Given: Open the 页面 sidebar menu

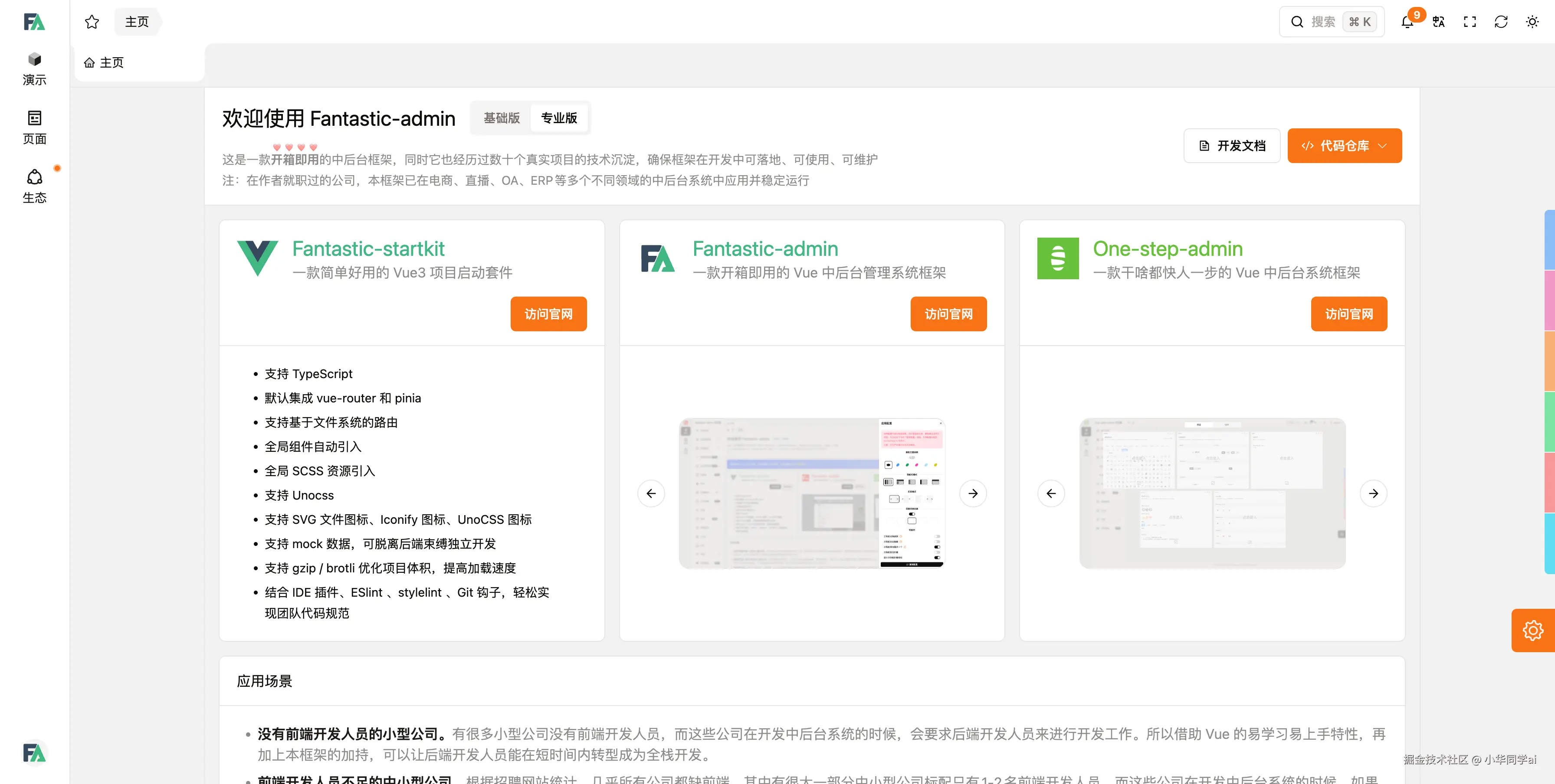Looking at the screenshot, I should [x=34, y=127].
